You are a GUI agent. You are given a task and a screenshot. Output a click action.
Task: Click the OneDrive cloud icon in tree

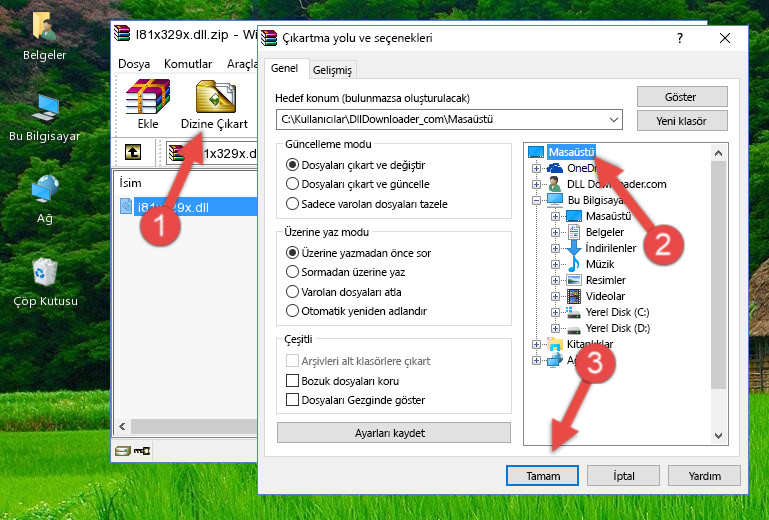555,168
